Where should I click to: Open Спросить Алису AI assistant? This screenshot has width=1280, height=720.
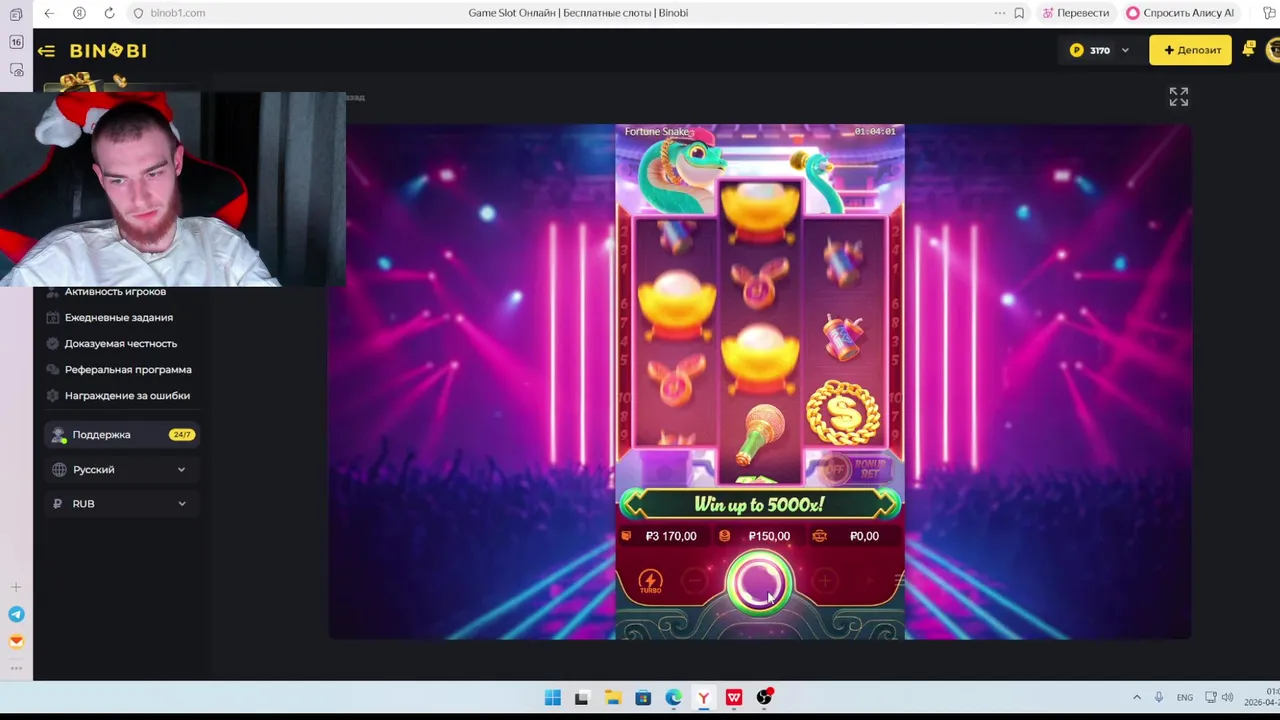(x=1180, y=13)
